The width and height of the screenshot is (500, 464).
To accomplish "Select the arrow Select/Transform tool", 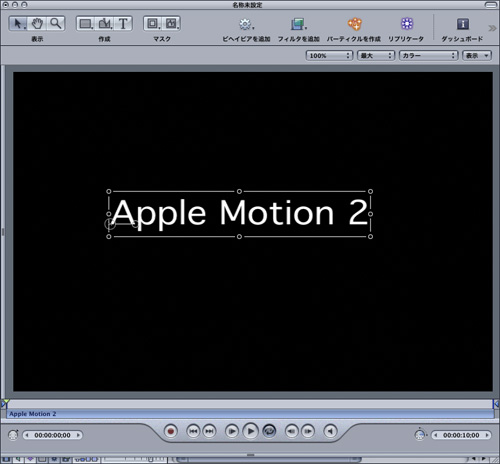I will 18,24.
